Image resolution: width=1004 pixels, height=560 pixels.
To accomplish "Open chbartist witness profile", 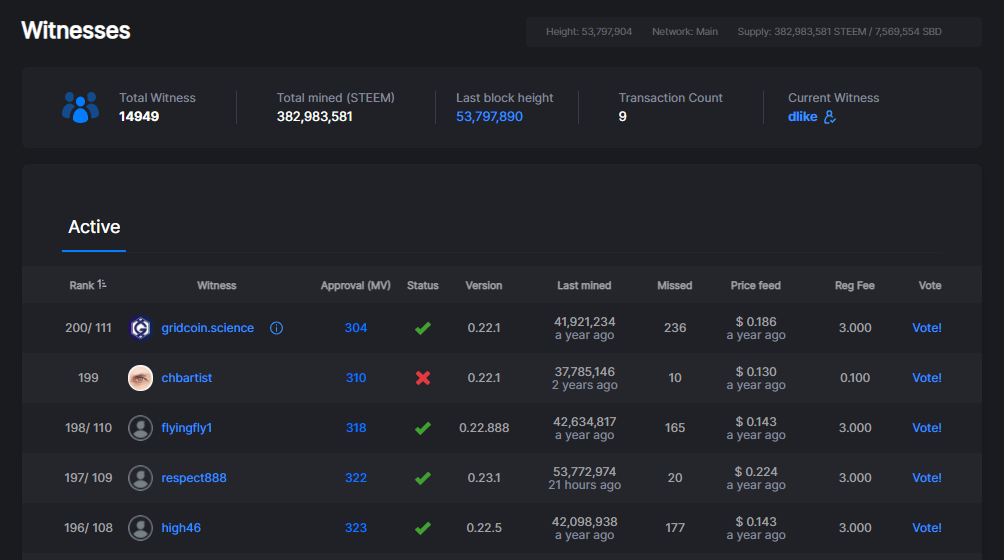I will click(186, 378).
